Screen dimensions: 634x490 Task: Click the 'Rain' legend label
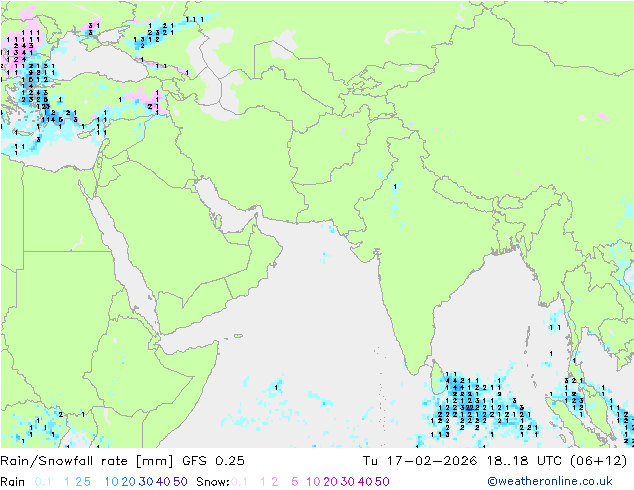[13, 482]
